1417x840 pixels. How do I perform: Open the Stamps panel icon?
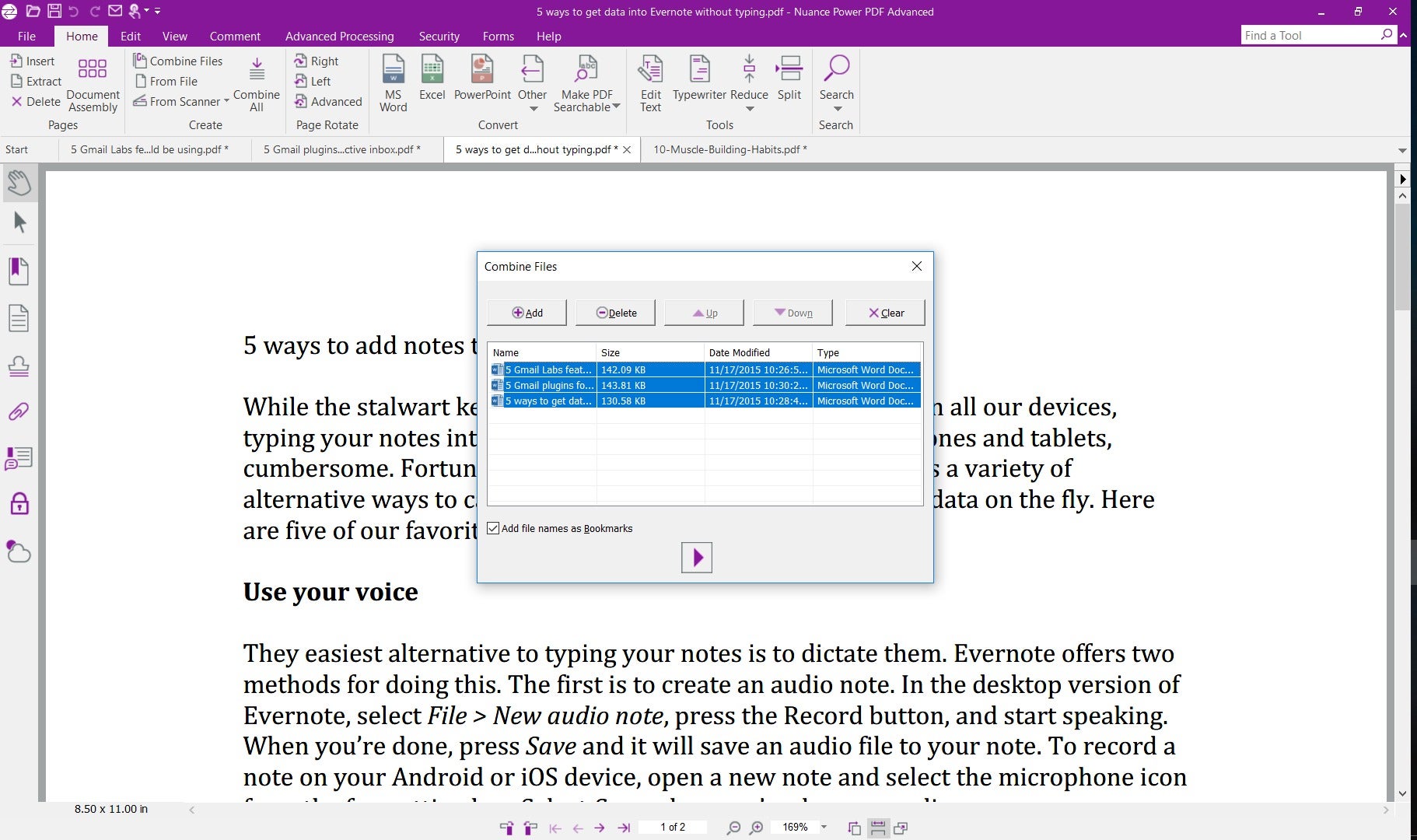pyautogui.click(x=19, y=366)
